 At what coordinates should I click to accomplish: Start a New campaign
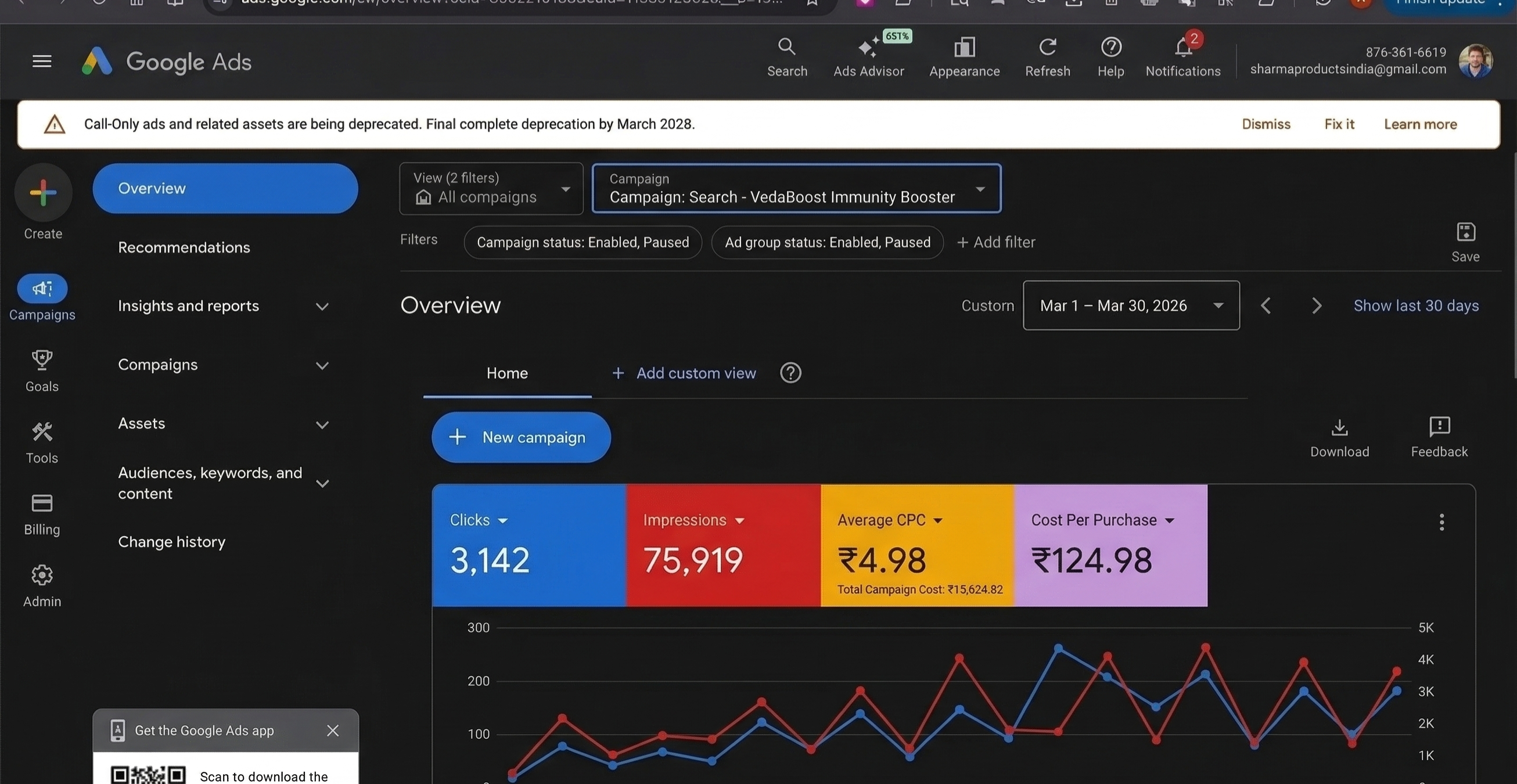[x=520, y=437]
